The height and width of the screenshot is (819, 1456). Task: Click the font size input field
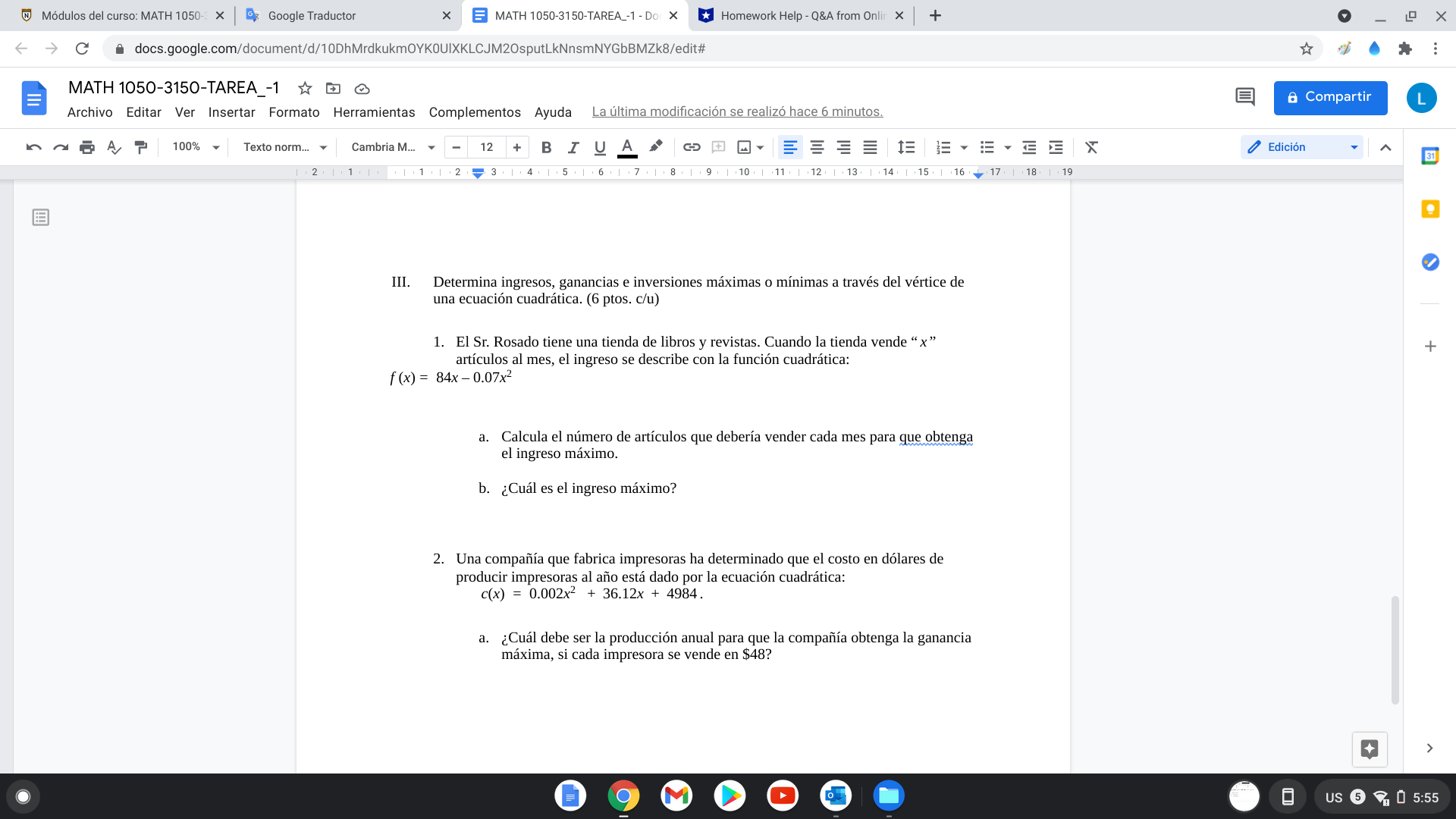tap(486, 147)
